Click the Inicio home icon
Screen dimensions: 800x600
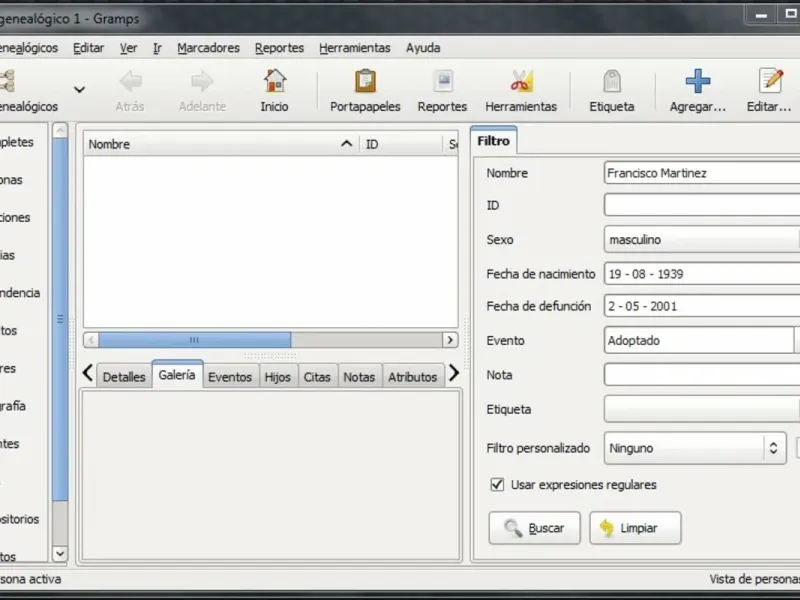[x=275, y=82]
